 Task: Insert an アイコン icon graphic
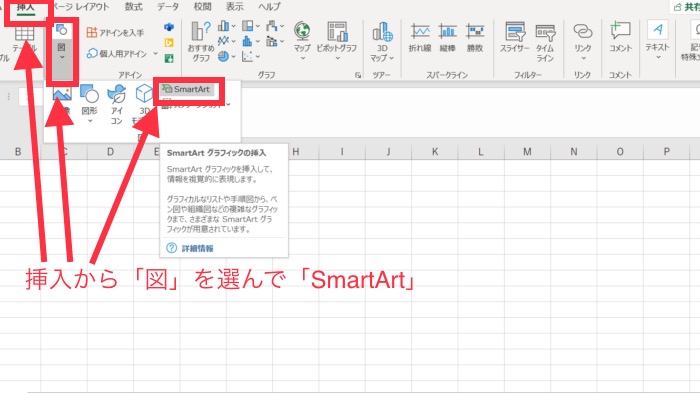[x=117, y=105]
